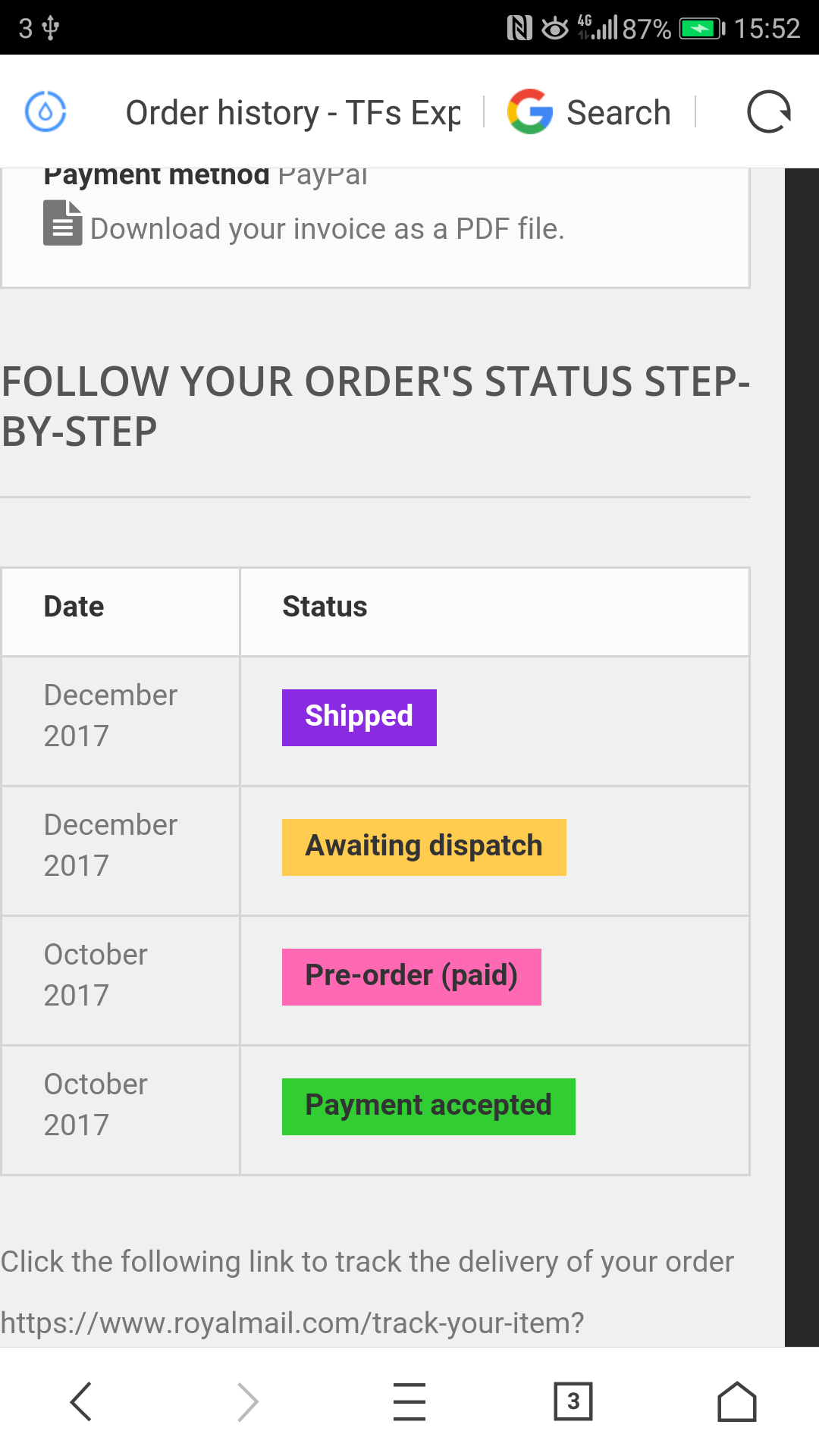
Task: Tap the Google logo icon
Action: 529,112
